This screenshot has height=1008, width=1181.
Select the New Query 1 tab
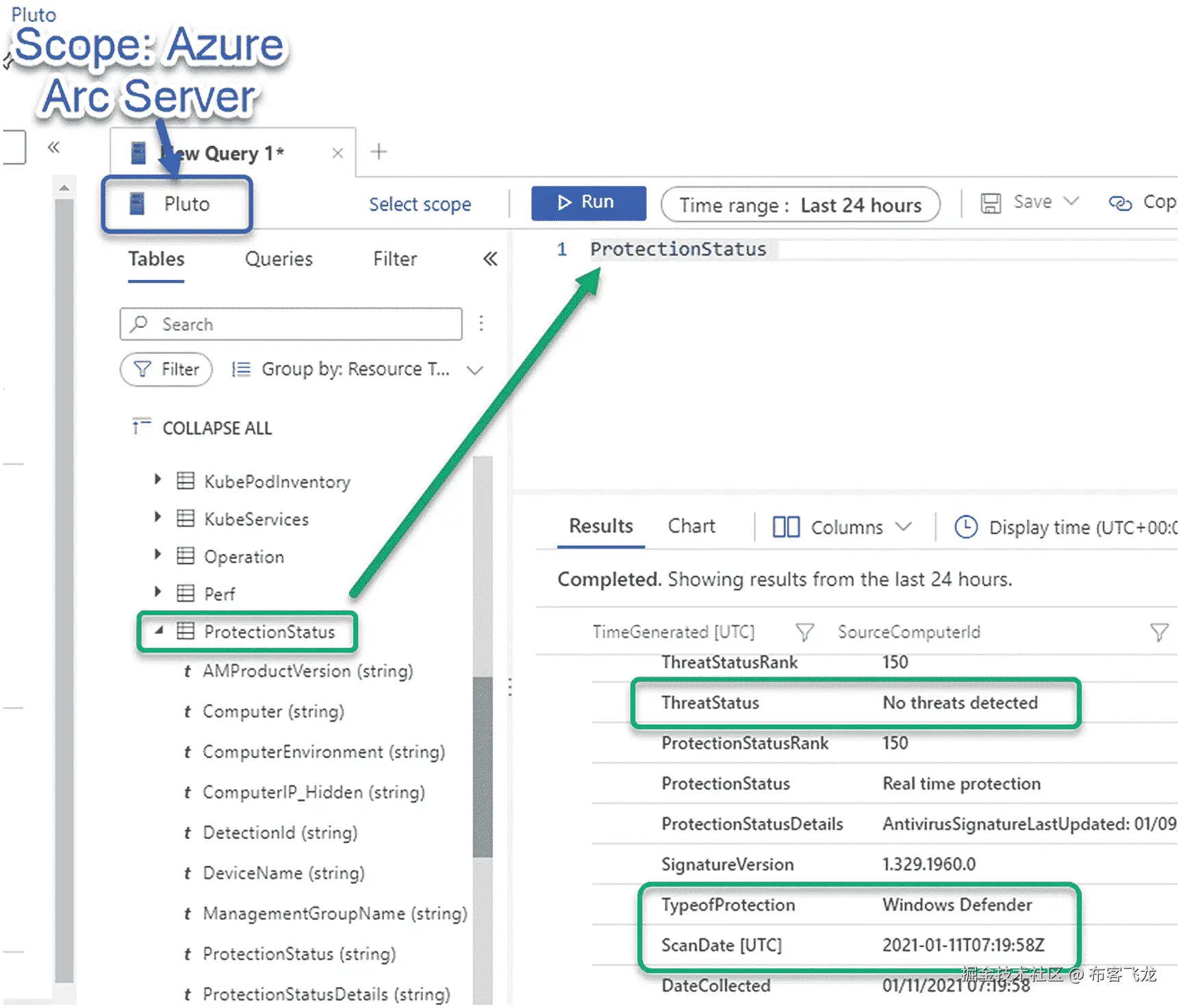tap(233, 153)
